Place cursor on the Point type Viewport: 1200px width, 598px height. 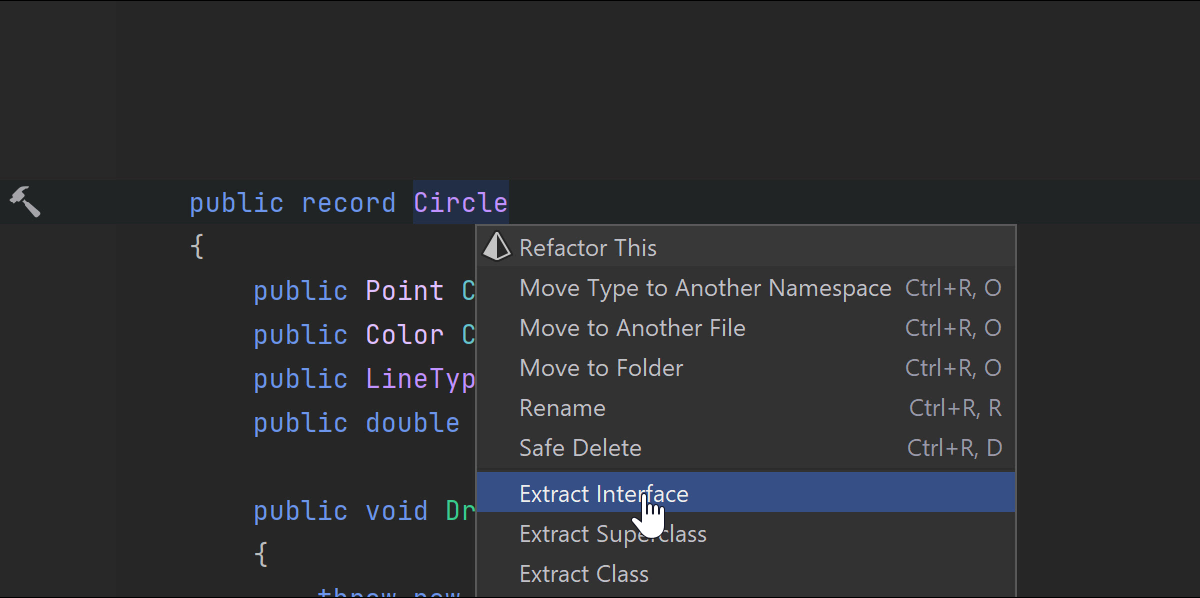click(404, 291)
